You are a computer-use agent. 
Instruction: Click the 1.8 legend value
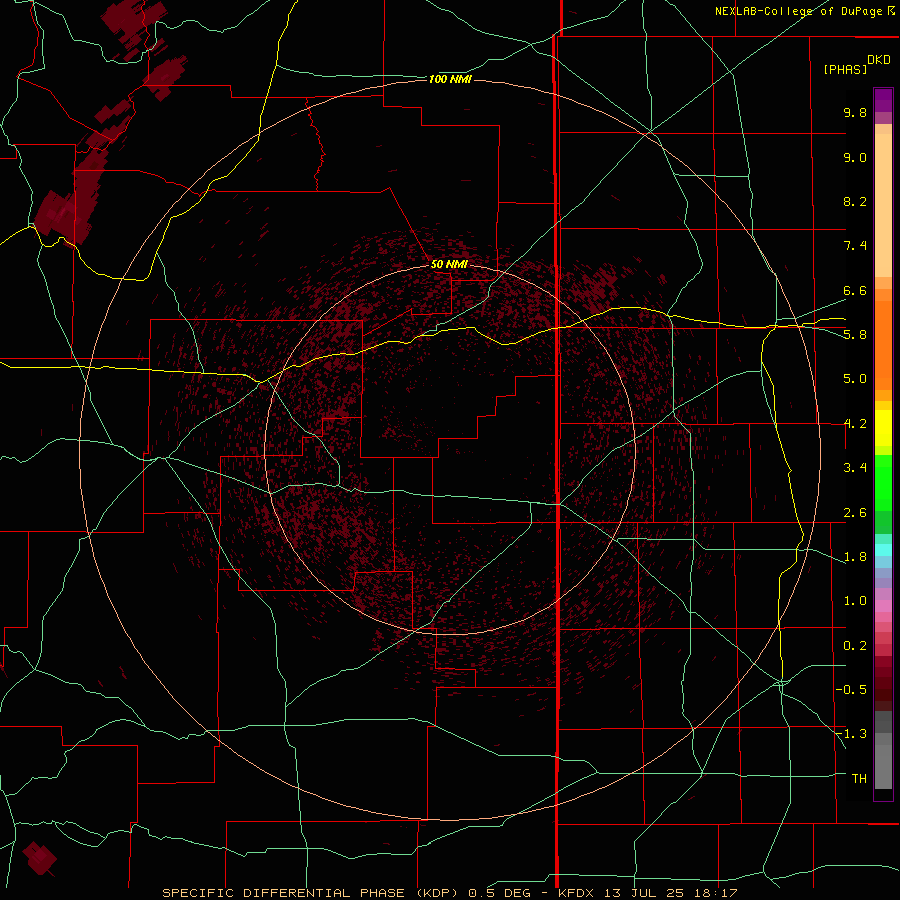pos(855,557)
